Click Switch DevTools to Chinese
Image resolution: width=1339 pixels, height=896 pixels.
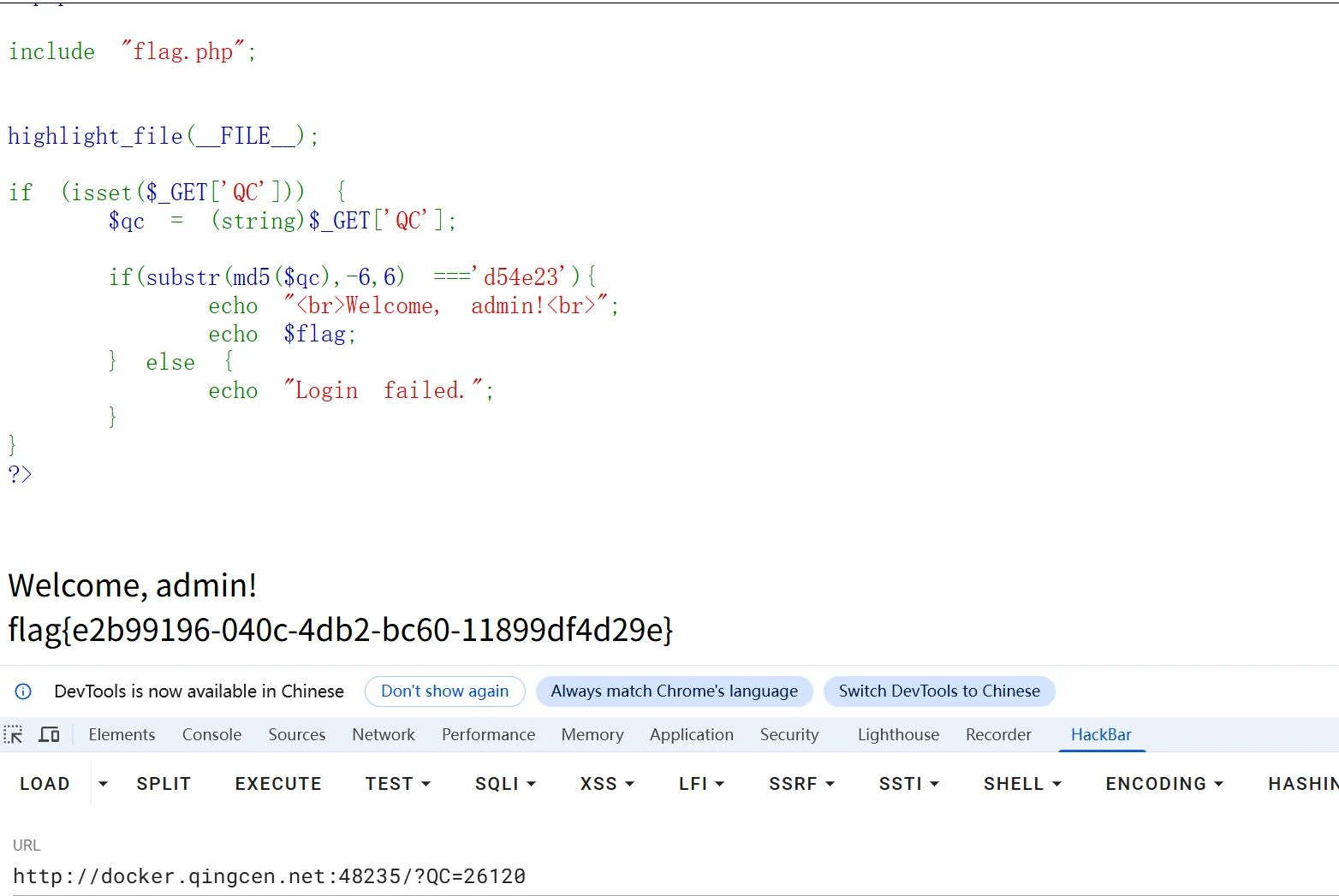[939, 691]
